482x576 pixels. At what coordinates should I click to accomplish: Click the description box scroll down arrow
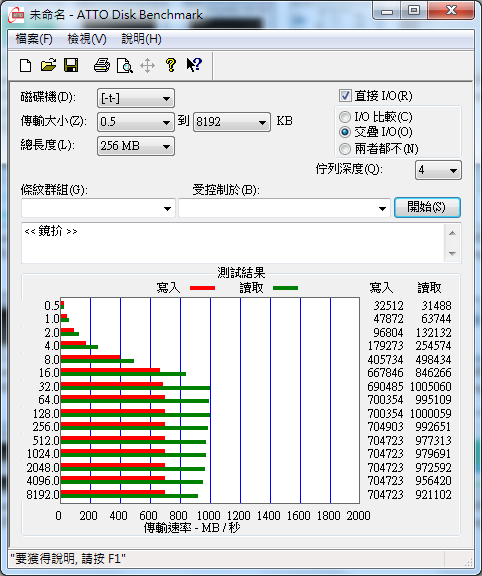coord(452,253)
